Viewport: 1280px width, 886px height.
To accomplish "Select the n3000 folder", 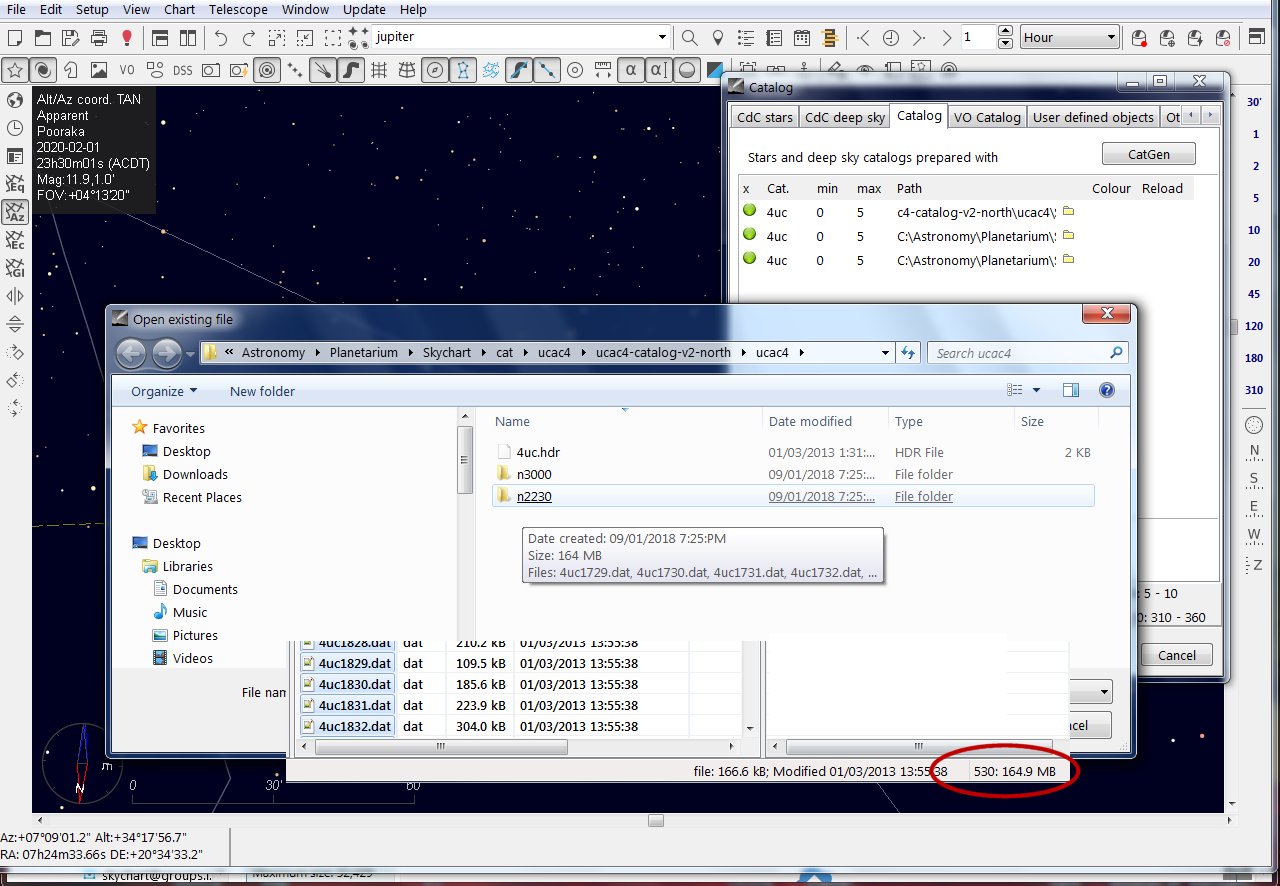I will (x=534, y=474).
